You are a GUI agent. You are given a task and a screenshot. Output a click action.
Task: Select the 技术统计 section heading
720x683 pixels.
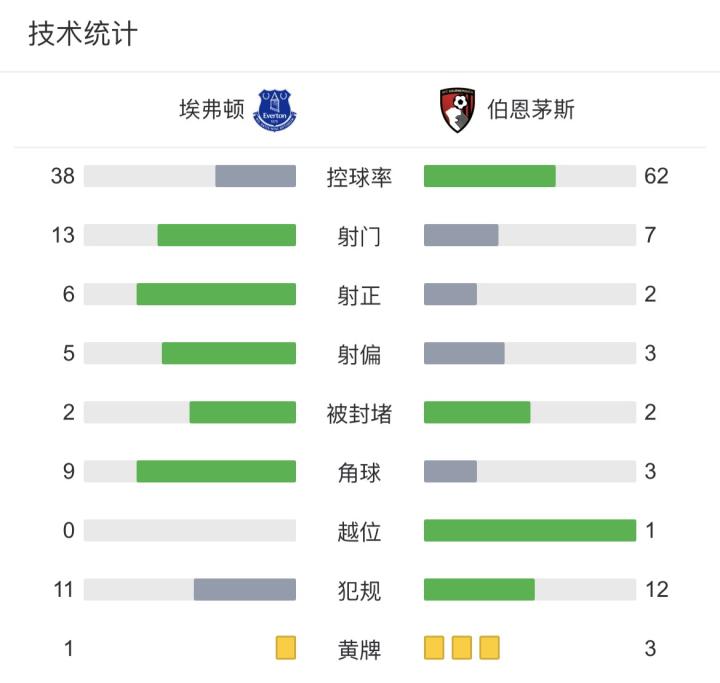pos(82,35)
